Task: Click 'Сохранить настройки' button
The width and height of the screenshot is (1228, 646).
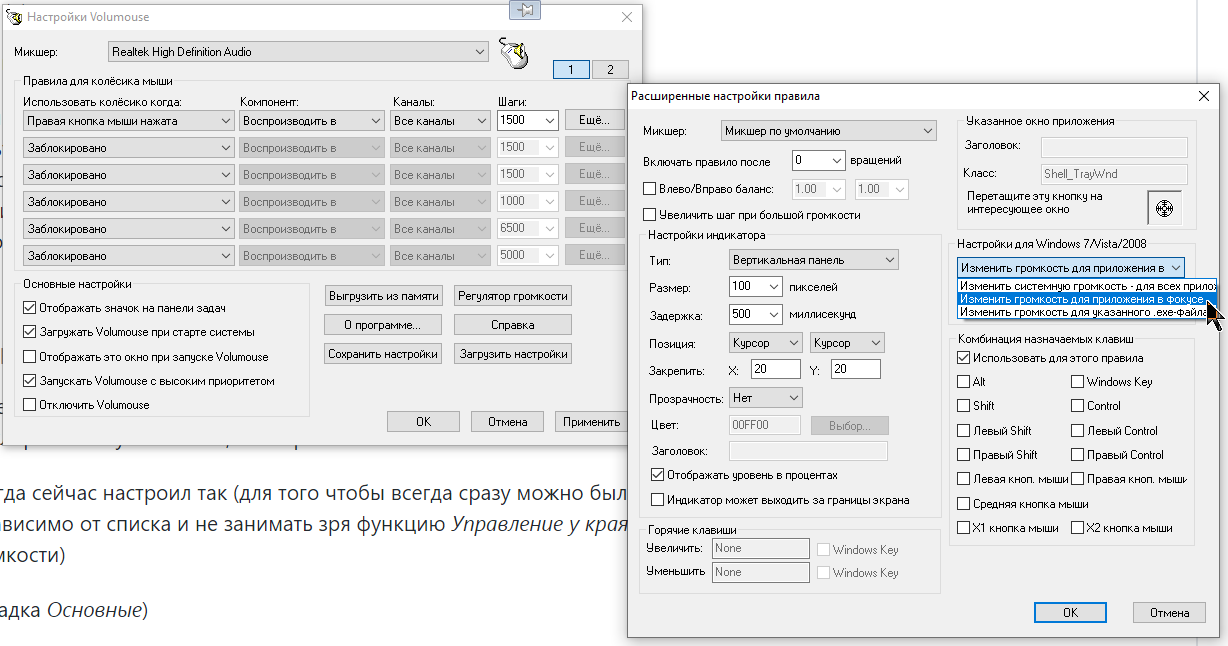Action: point(384,354)
